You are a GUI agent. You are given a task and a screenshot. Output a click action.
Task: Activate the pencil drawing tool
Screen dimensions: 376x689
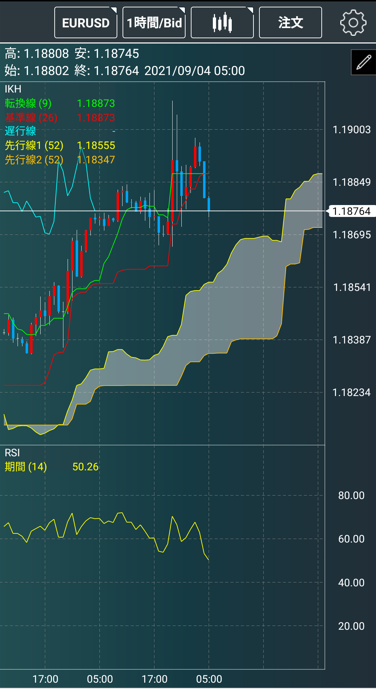coord(363,62)
